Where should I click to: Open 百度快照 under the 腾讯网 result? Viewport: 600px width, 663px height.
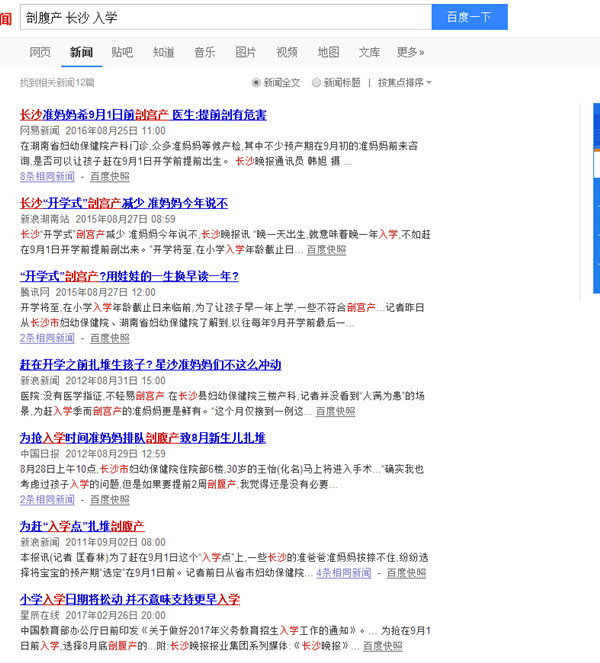pyautogui.click(x=110, y=338)
